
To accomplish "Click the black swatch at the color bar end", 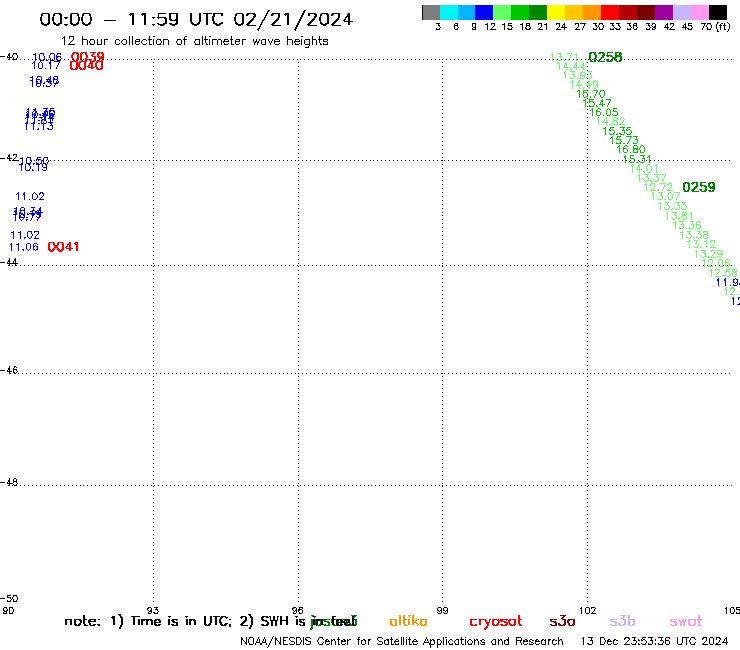I will click(718, 12).
